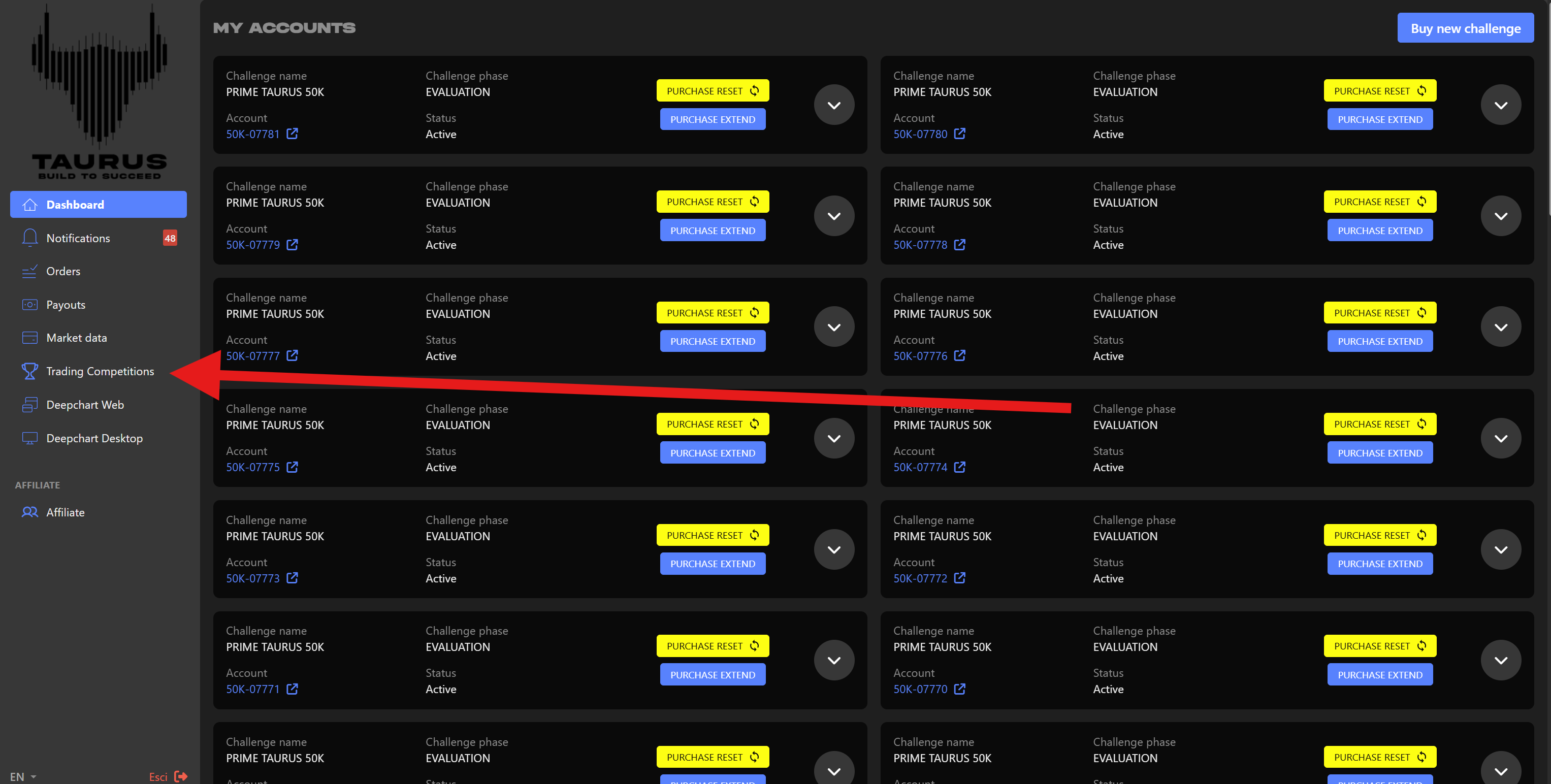Expand account 50K-07781 details chevron
Viewport: 1551px width, 784px height.
(x=833, y=106)
